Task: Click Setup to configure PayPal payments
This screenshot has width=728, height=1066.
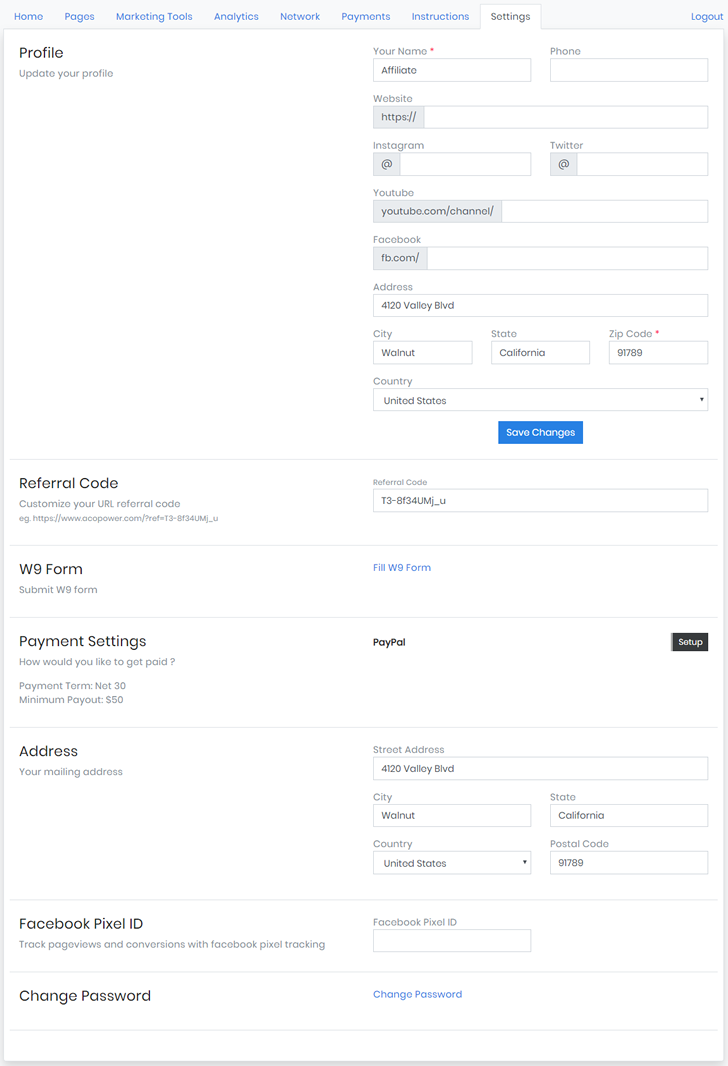Action: coord(689,641)
